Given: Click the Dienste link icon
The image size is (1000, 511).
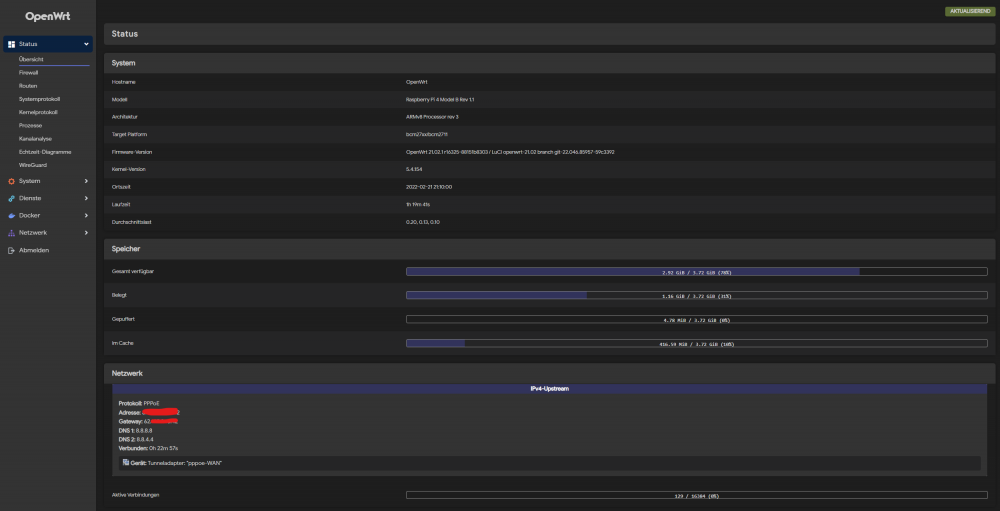Looking at the screenshot, I should 11,198.
